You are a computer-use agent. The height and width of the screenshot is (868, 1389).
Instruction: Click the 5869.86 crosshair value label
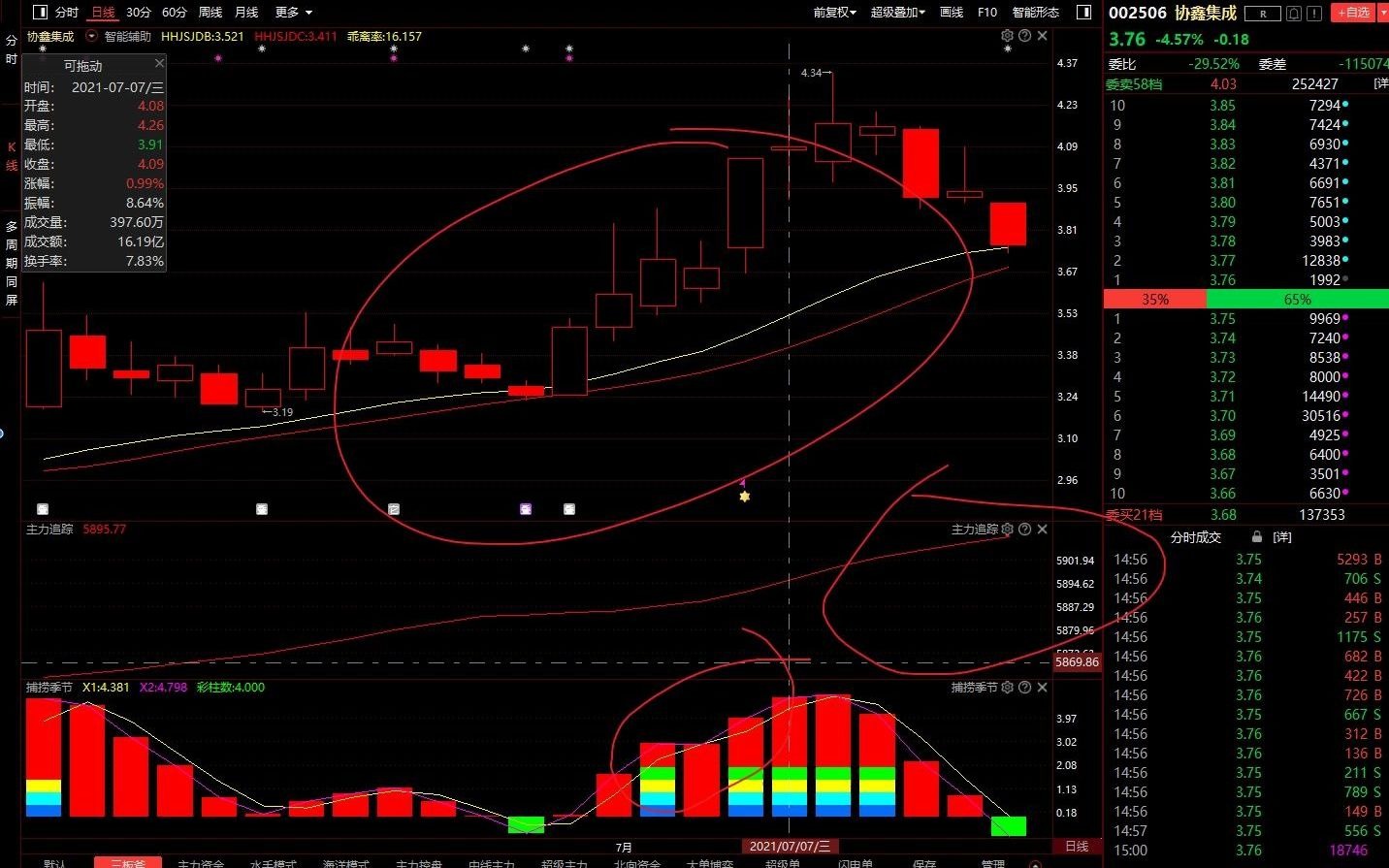pos(1077,662)
